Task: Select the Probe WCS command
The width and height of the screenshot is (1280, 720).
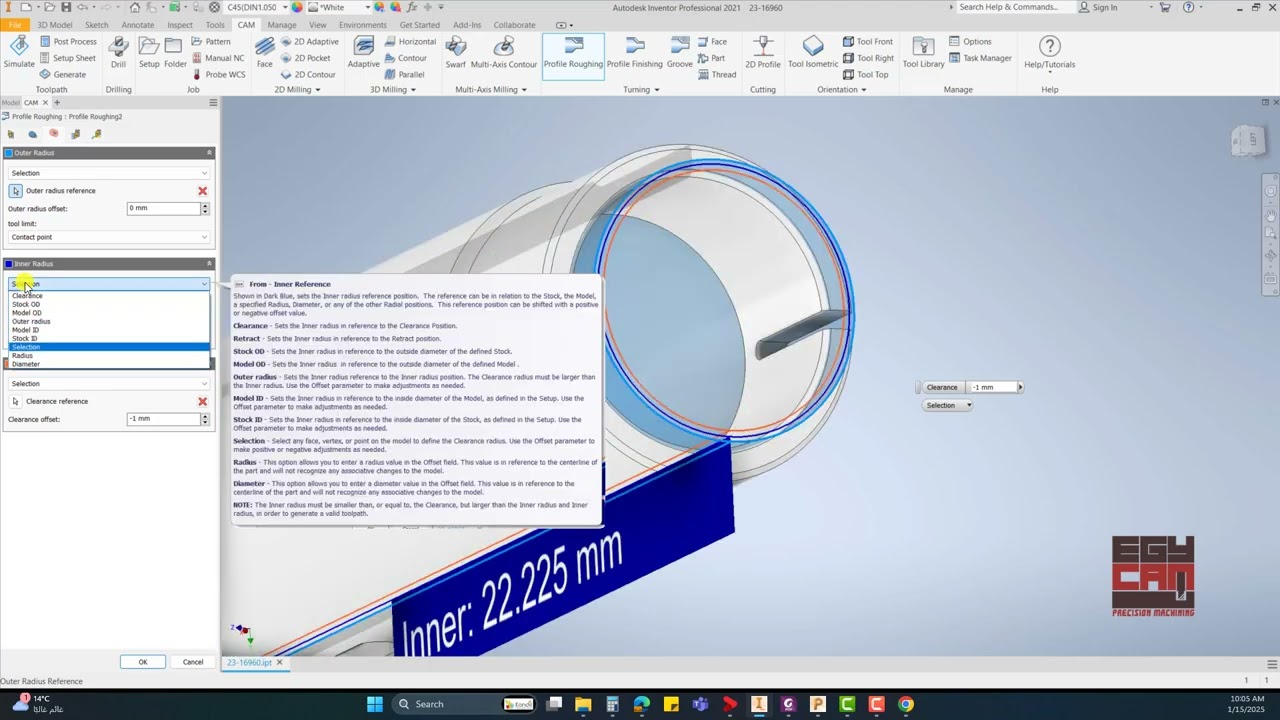Action: click(218, 74)
